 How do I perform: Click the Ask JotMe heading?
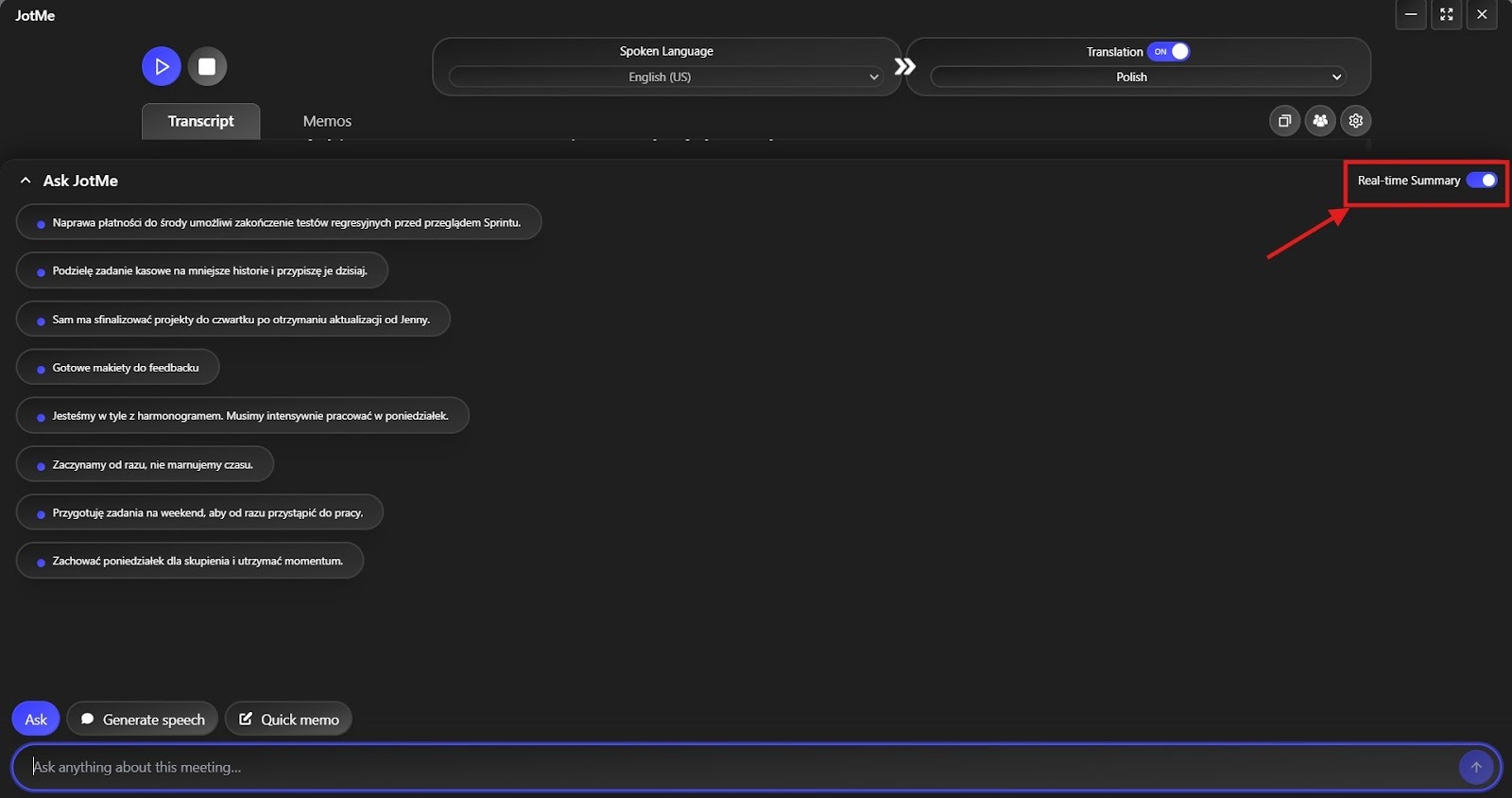pyautogui.click(x=80, y=181)
